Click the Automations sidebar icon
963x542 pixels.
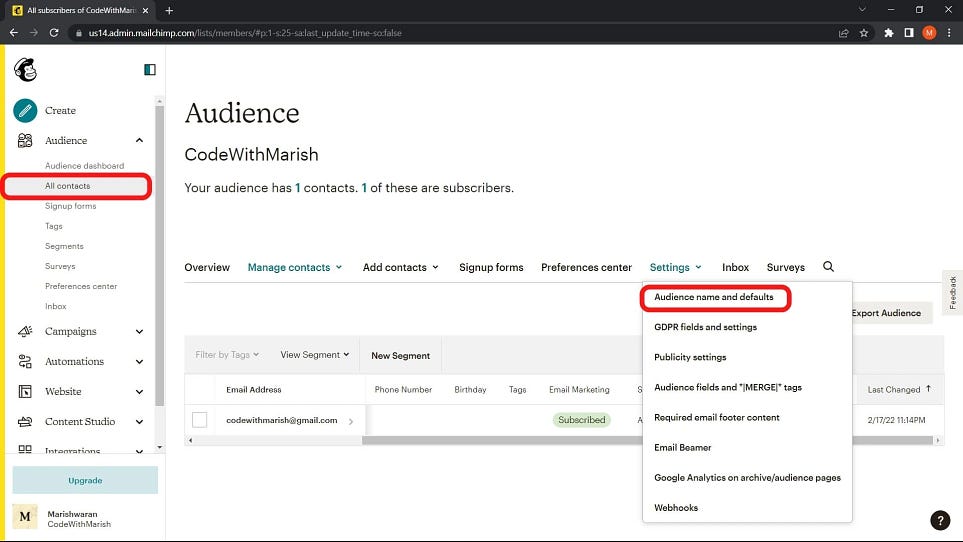[x=25, y=362]
